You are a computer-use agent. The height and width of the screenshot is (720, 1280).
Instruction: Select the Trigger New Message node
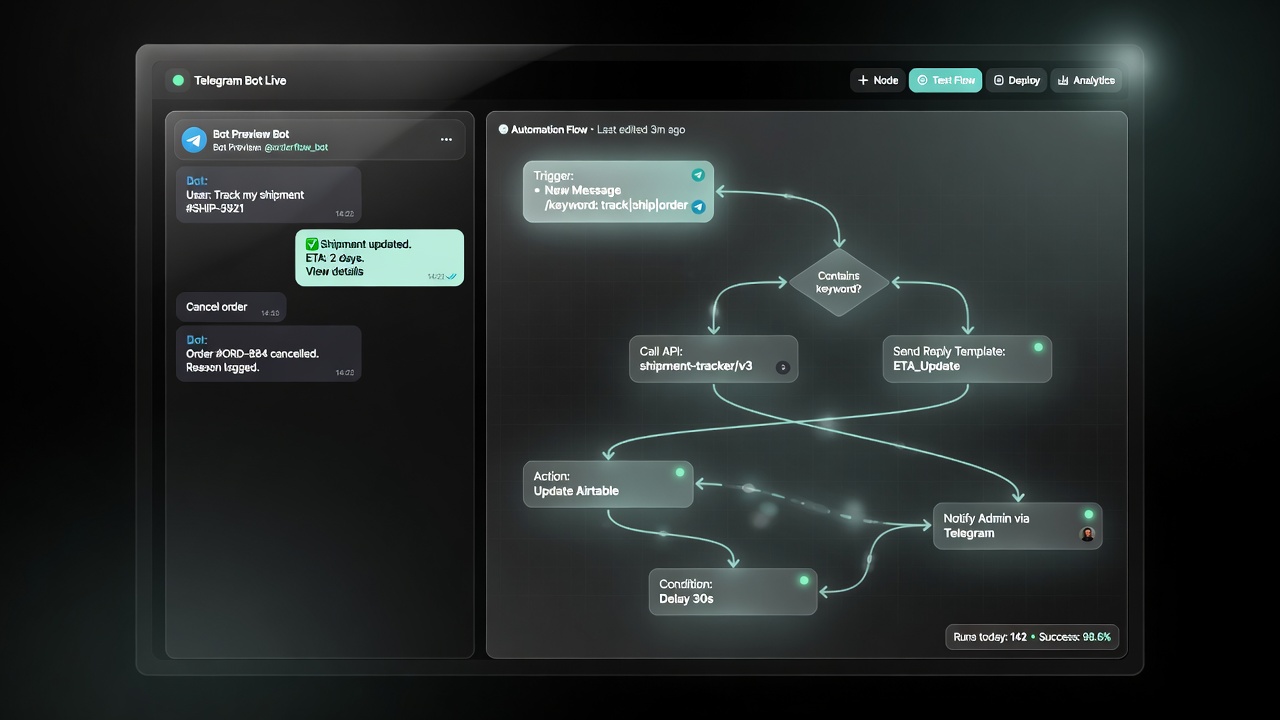click(x=618, y=191)
